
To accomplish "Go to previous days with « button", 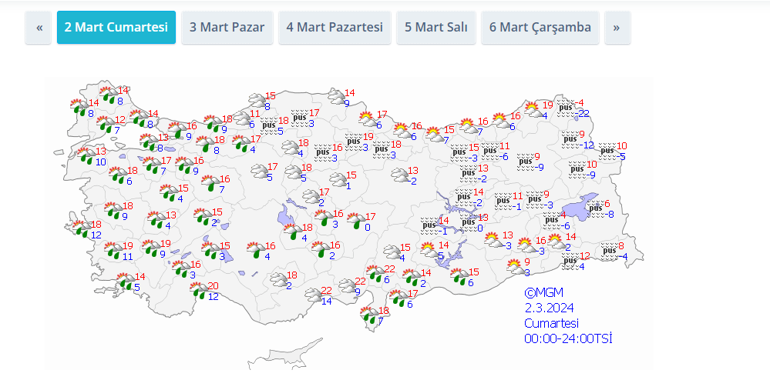I will pyautogui.click(x=38, y=27).
